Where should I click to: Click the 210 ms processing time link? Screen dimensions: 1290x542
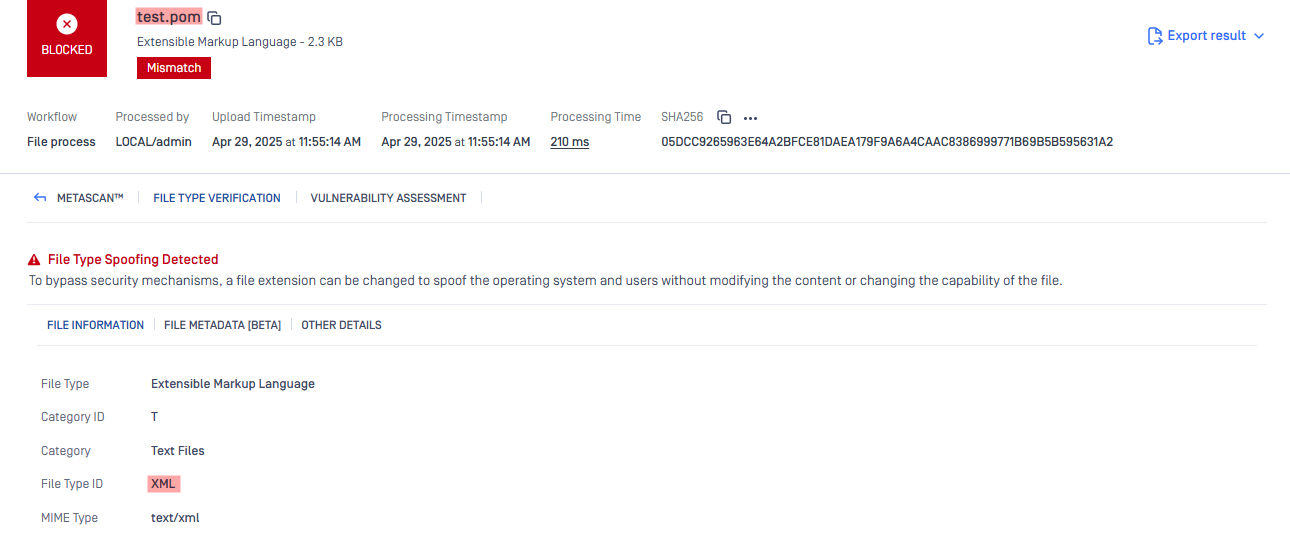[569, 142]
